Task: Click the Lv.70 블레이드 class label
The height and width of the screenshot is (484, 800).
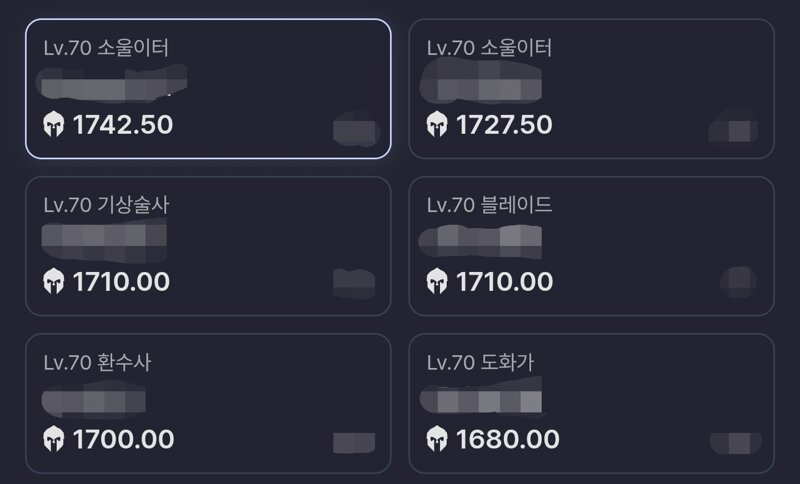Action: coord(489,205)
